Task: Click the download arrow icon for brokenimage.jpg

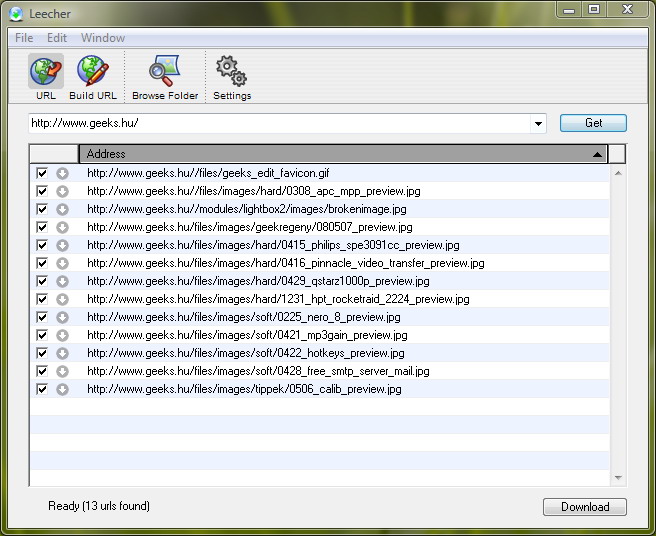Action: tap(62, 209)
